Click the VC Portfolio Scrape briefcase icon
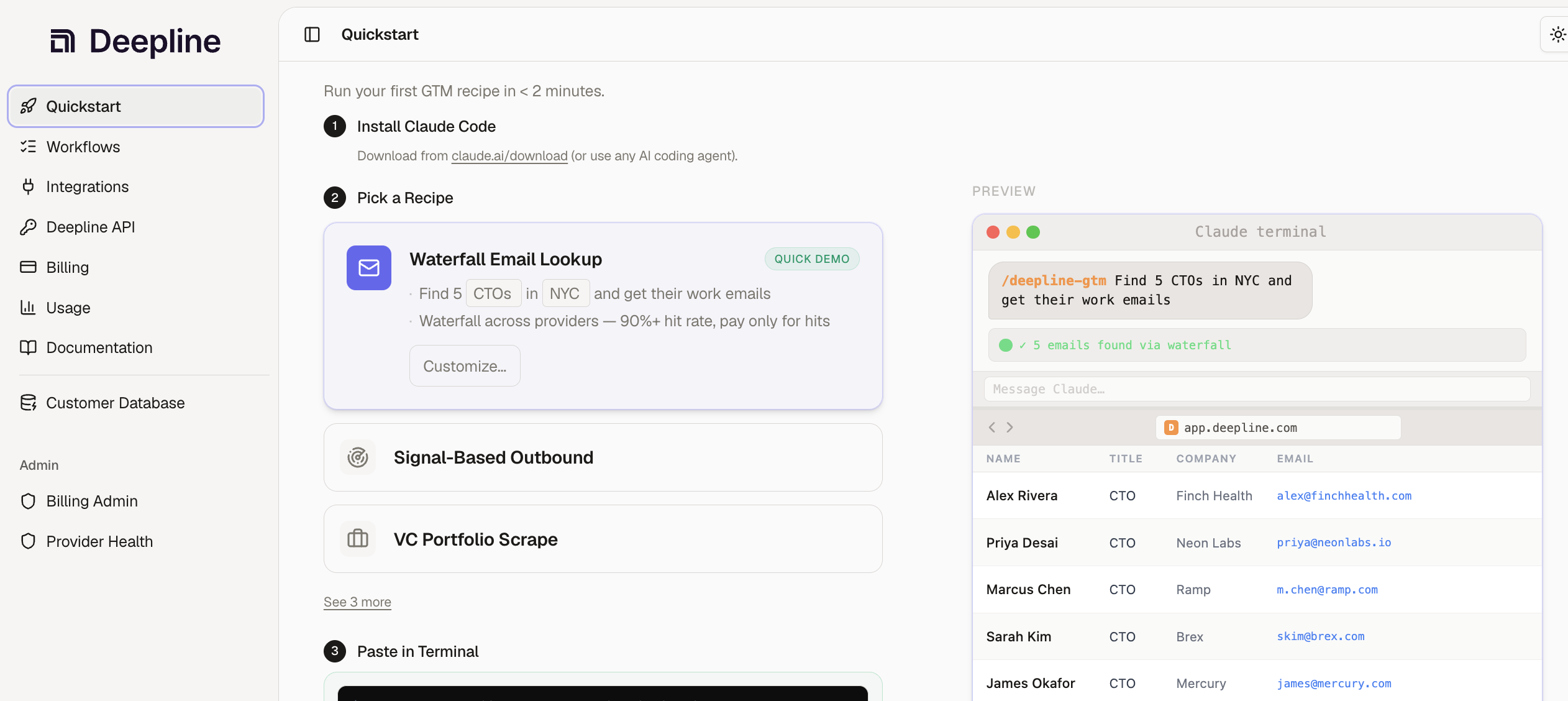This screenshot has height=701, width=1568. pyautogui.click(x=358, y=539)
